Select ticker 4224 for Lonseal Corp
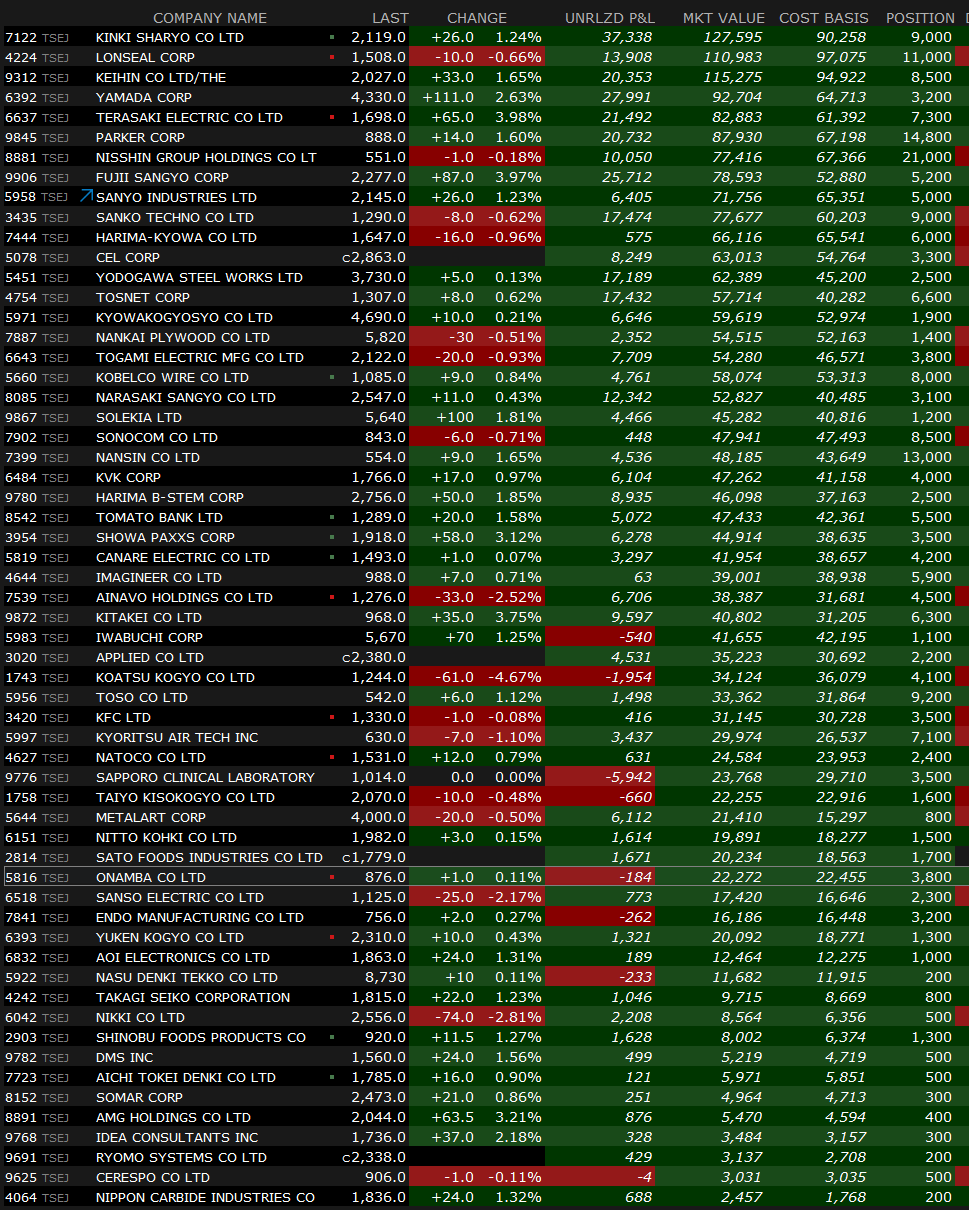 pos(21,57)
